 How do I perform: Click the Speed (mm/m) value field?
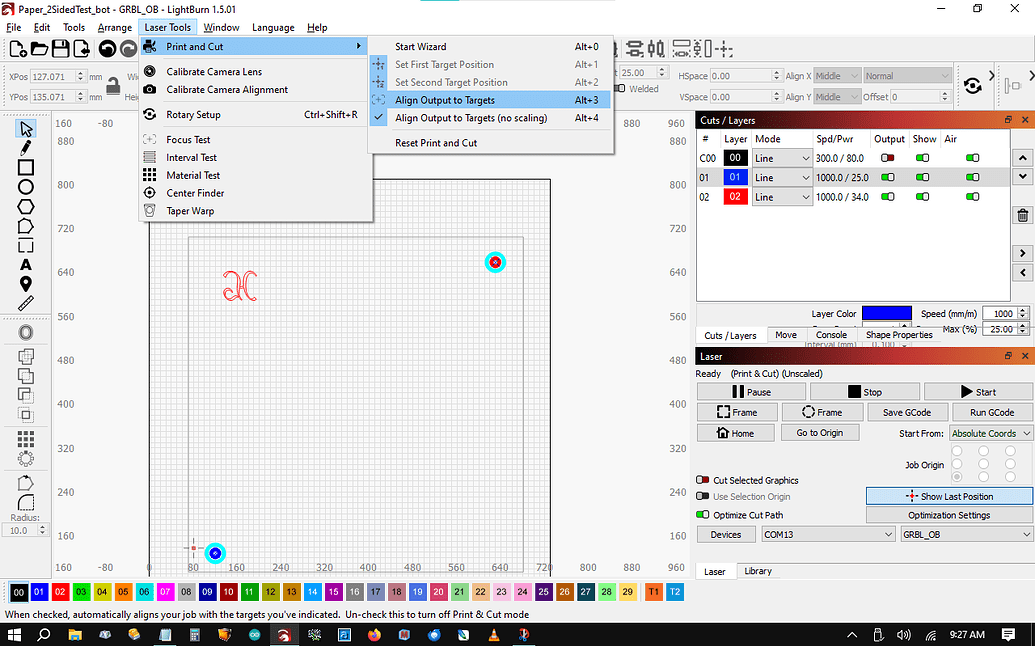pyautogui.click(x=1000, y=313)
